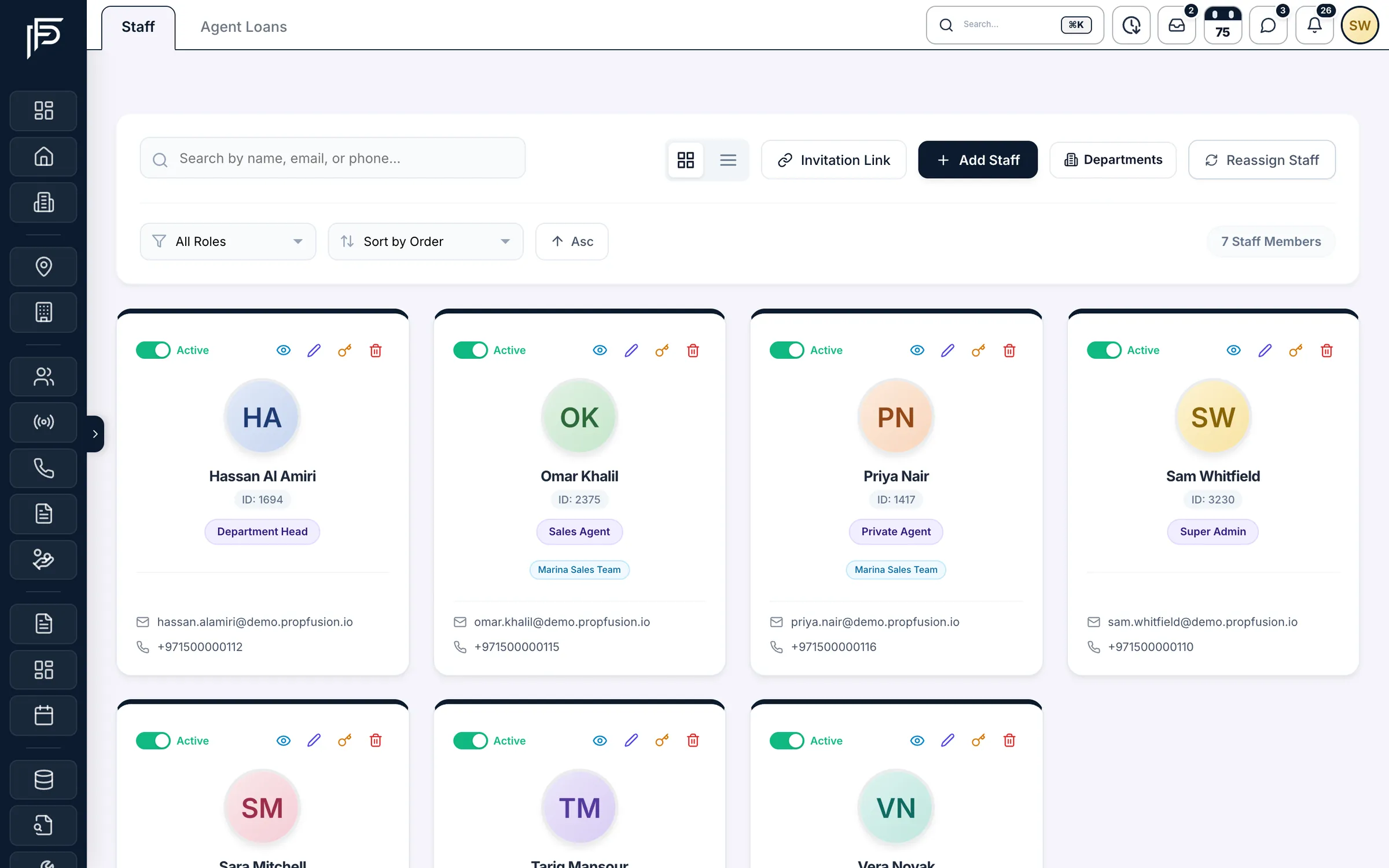Image resolution: width=1389 pixels, height=868 pixels.
Task: Click the Invitation Link button
Action: pos(834,160)
